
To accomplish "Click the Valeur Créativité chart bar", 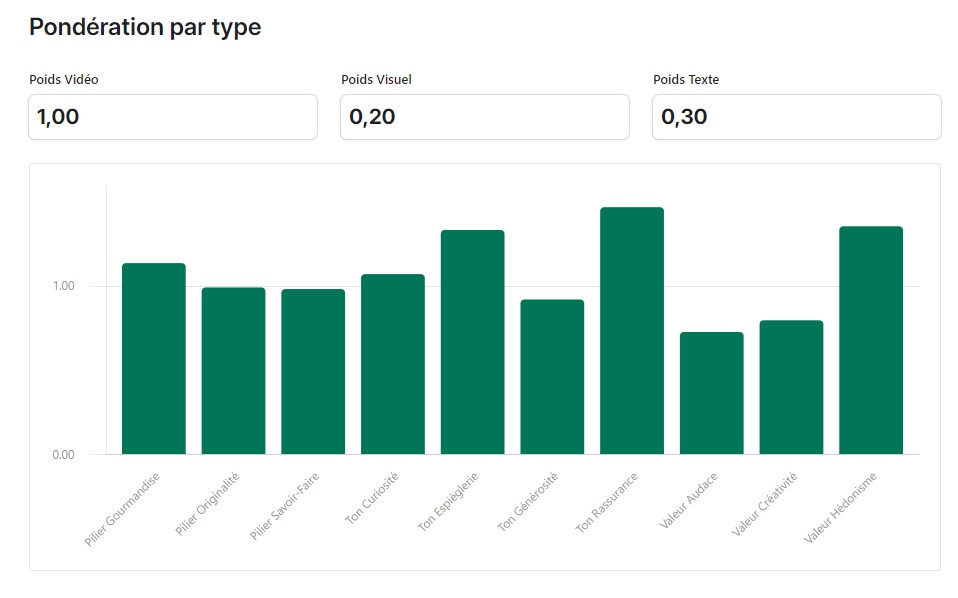I will coord(791,387).
